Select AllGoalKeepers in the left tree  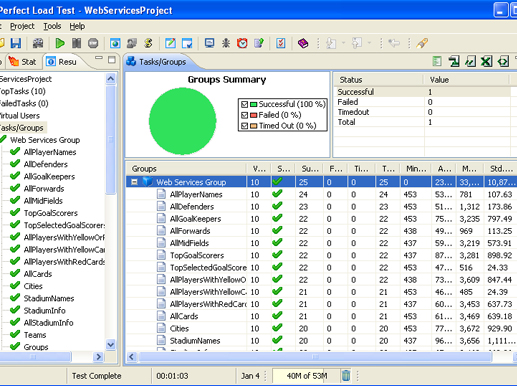click(x=49, y=176)
